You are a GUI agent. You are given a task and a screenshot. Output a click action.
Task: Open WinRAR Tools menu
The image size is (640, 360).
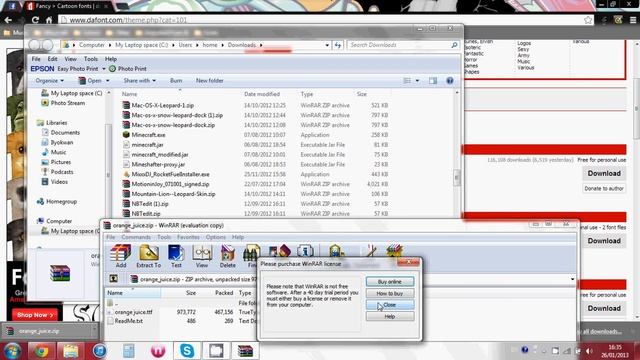coord(164,237)
